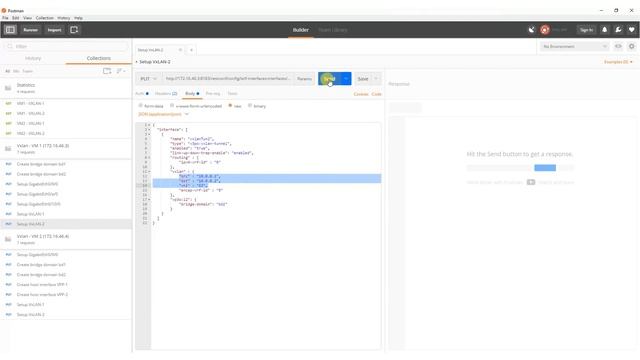The image size is (640, 360).
Task: Select the raw body option
Action: 235,106
